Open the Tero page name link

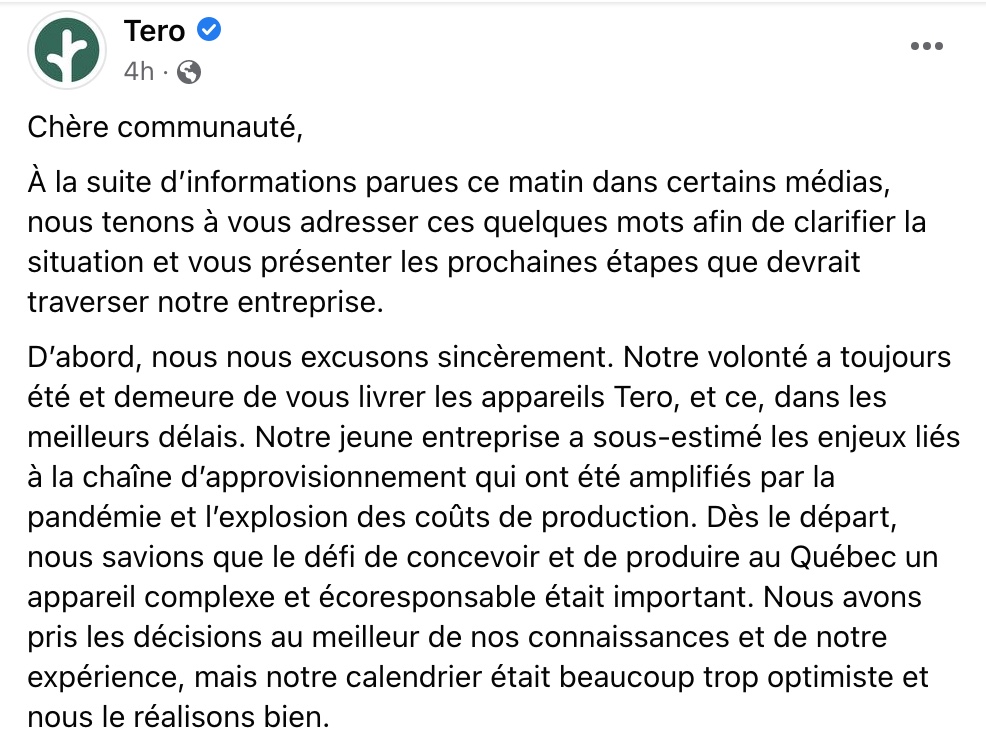(155, 31)
